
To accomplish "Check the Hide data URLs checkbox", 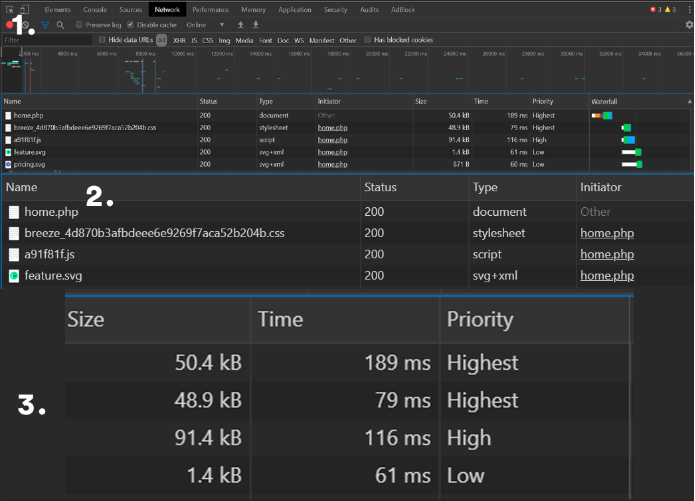I will (x=104, y=40).
